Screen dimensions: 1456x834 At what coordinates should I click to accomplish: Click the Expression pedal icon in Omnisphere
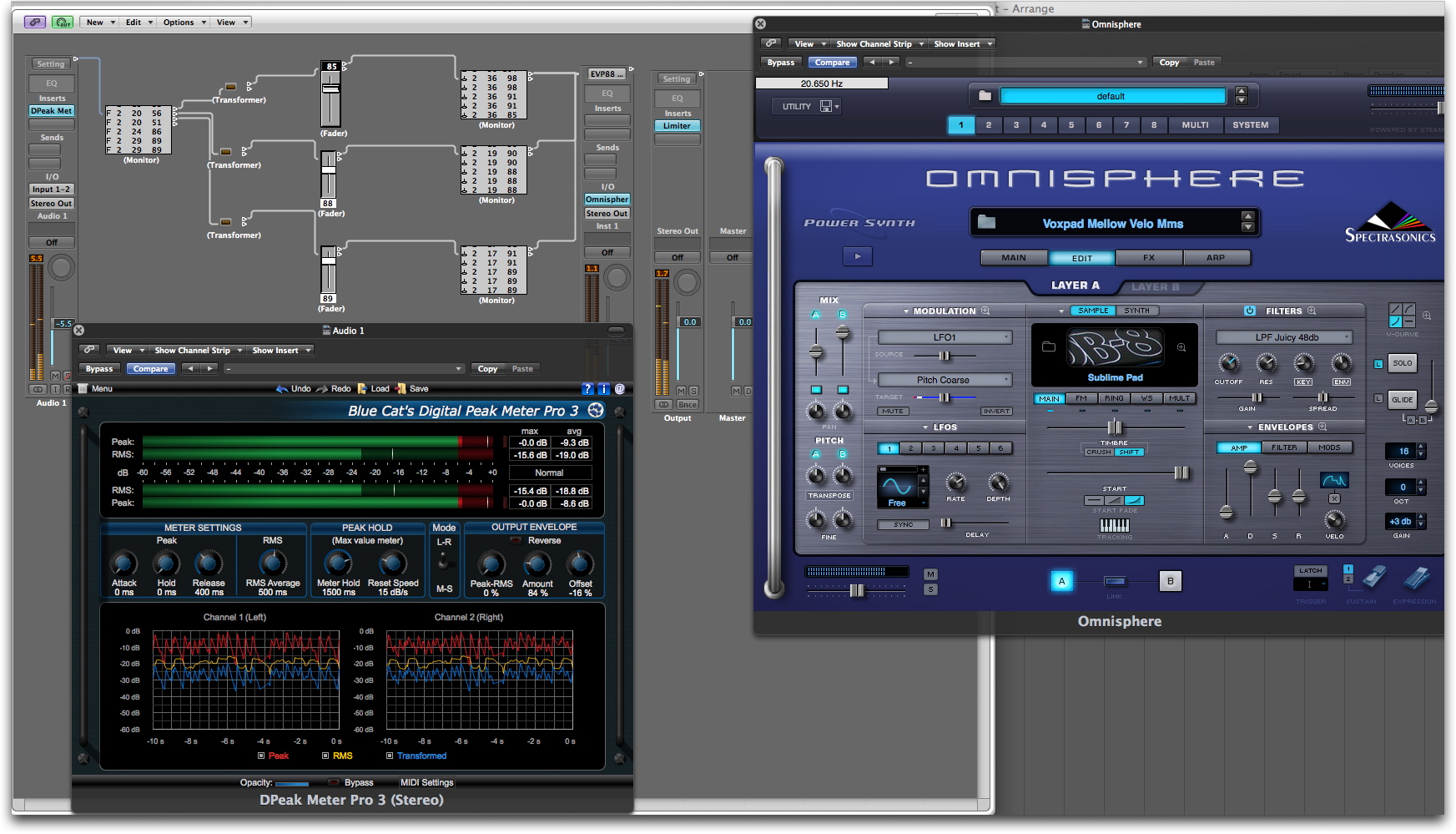coord(1417,578)
